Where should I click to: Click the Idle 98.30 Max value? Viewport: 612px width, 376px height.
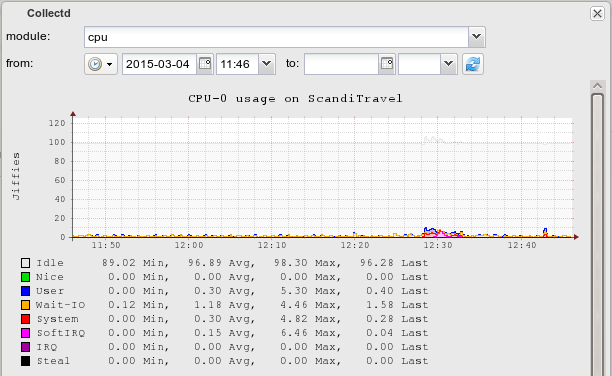click(290, 263)
